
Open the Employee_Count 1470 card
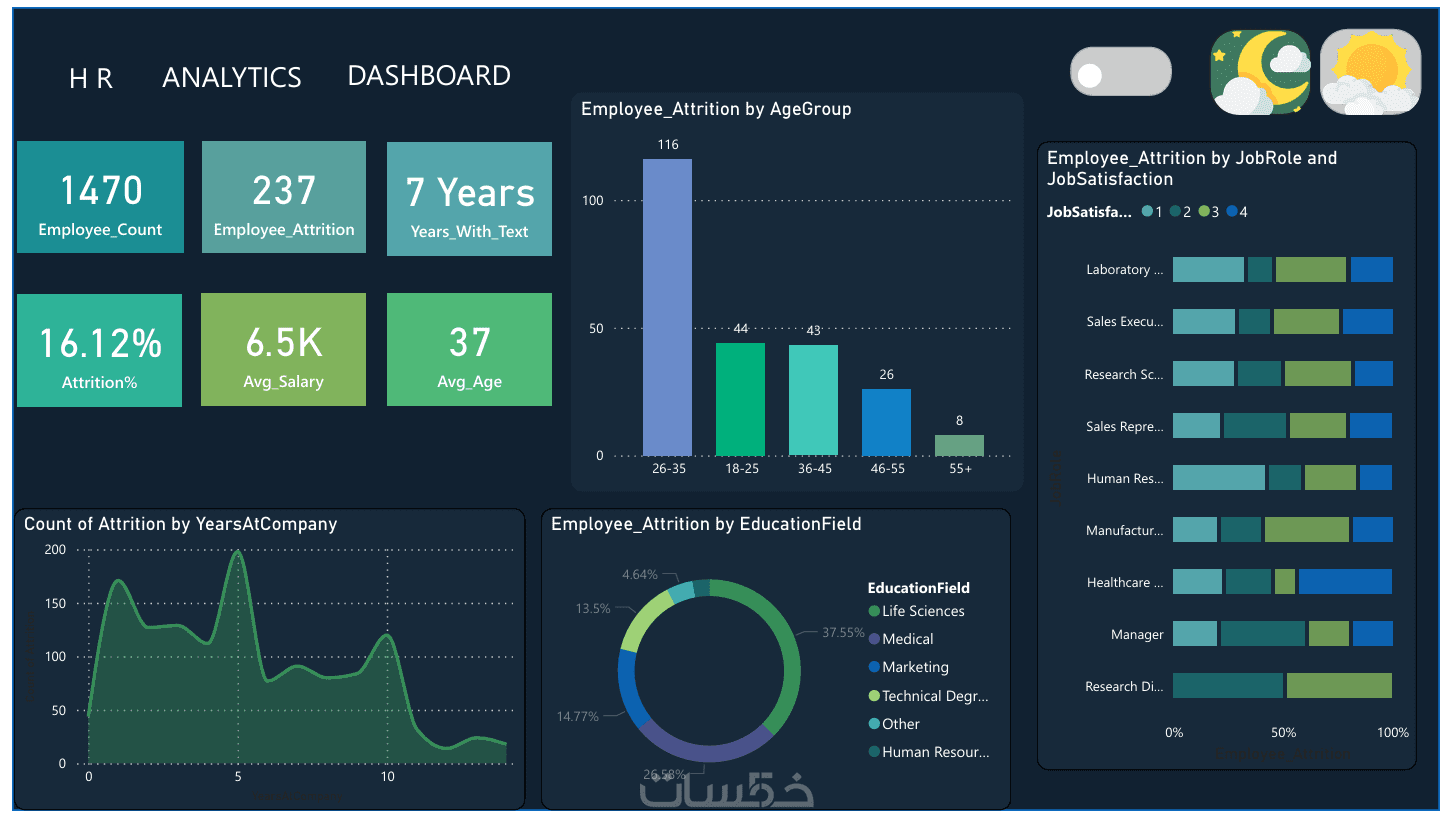pyautogui.click(x=100, y=197)
